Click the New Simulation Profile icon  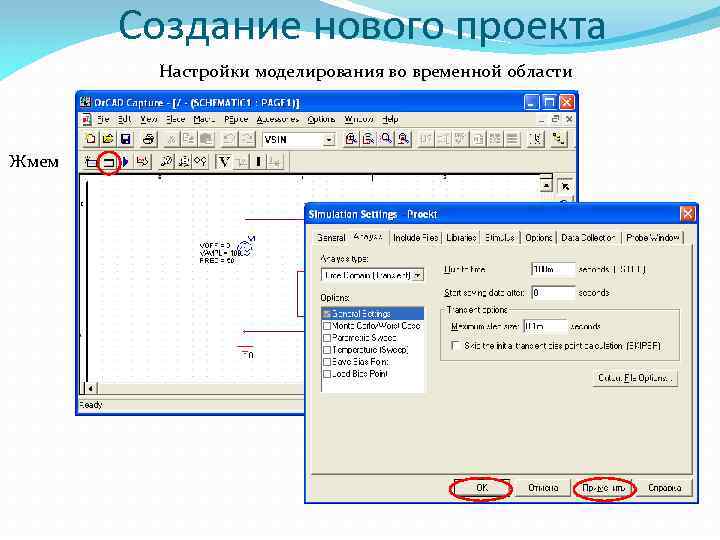91,162
